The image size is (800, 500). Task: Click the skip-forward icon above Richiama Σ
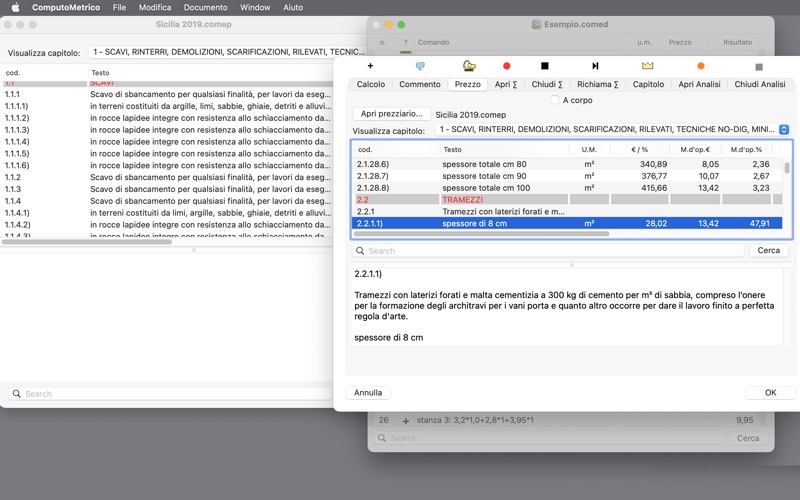tap(595, 66)
